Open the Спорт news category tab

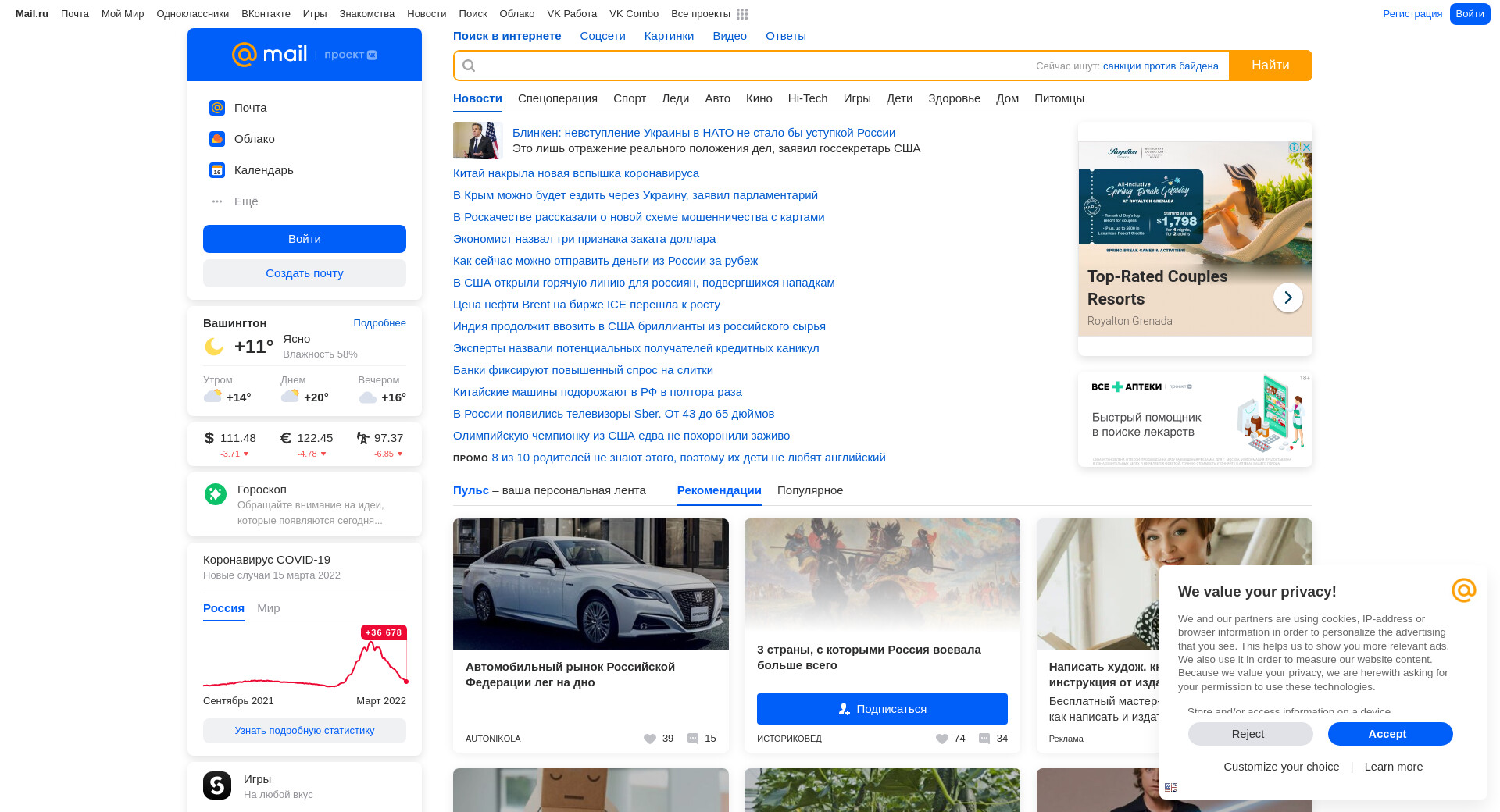(629, 98)
